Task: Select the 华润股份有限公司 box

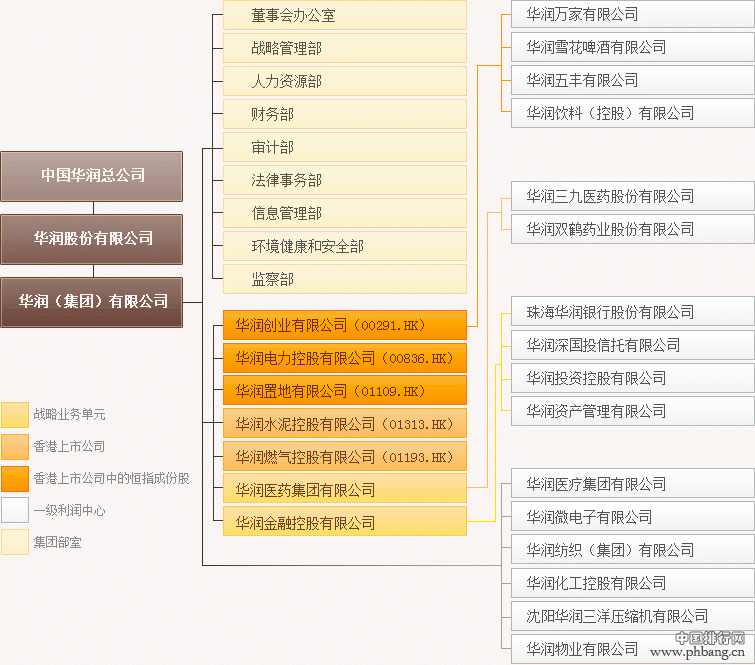Action: tap(91, 239)
